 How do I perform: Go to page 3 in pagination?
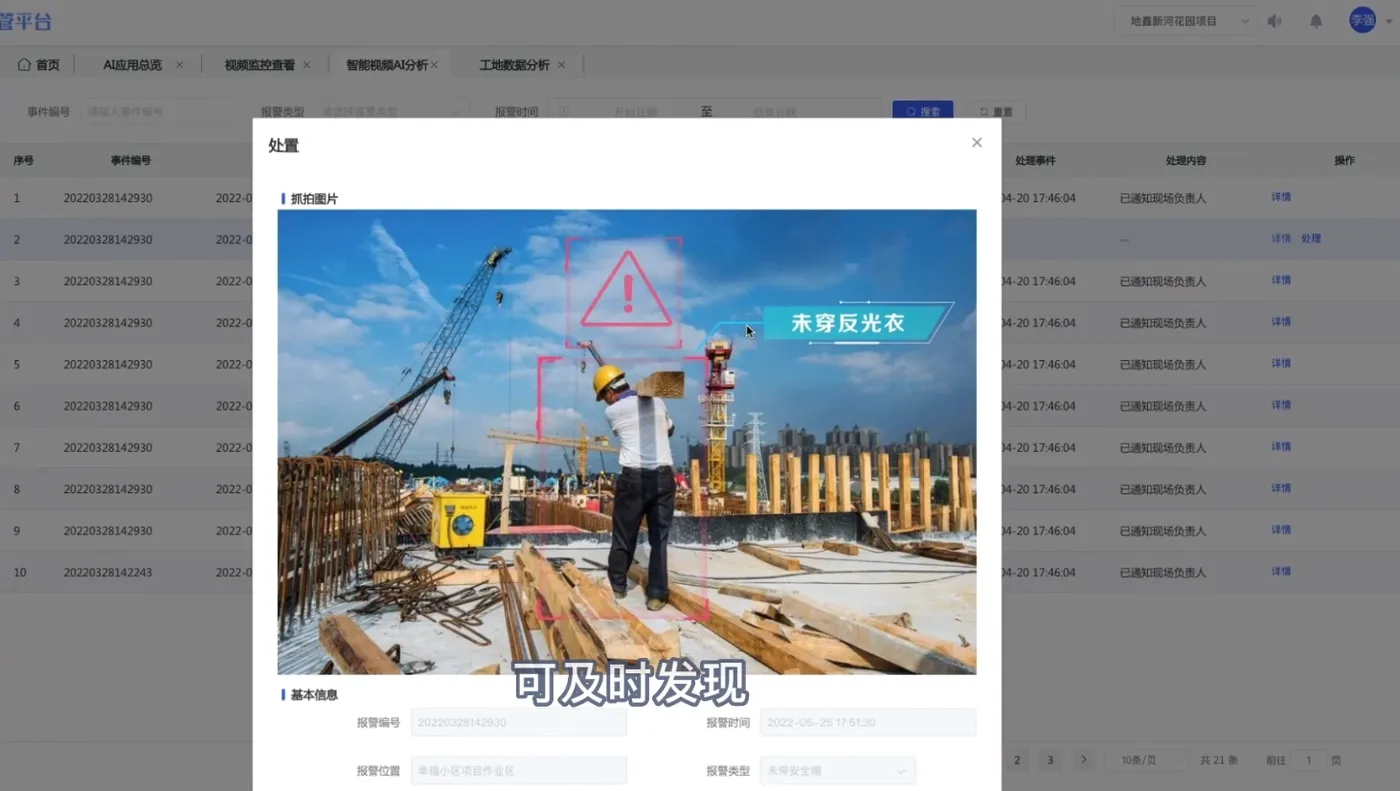(x=1050, y=760)
